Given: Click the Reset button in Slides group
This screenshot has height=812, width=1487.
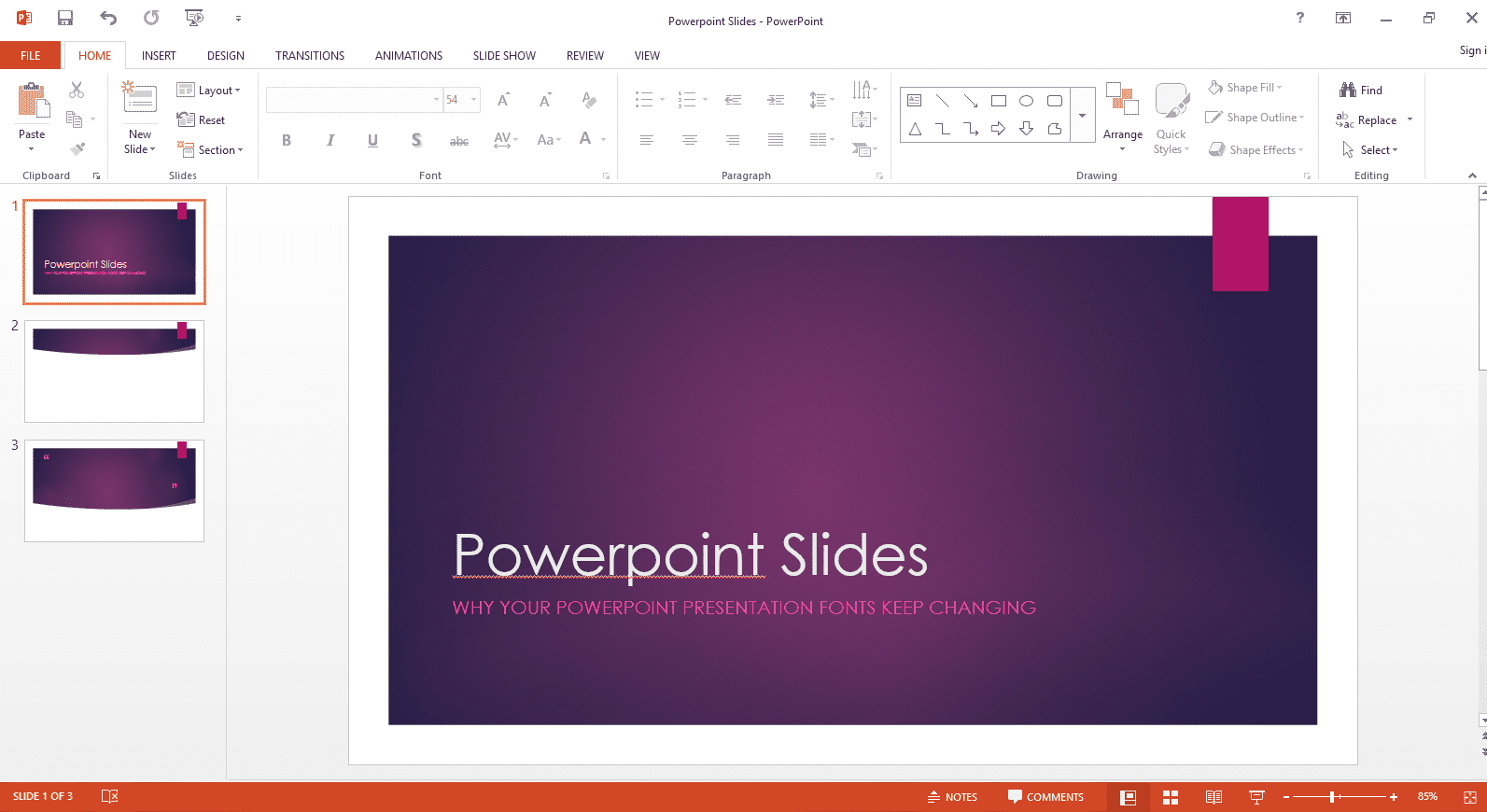Looking at the screenshot, I should click(202, 120).
